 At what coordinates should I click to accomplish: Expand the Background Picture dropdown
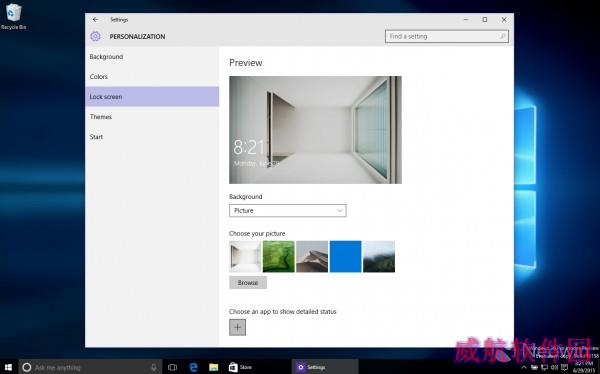point(288,211)
